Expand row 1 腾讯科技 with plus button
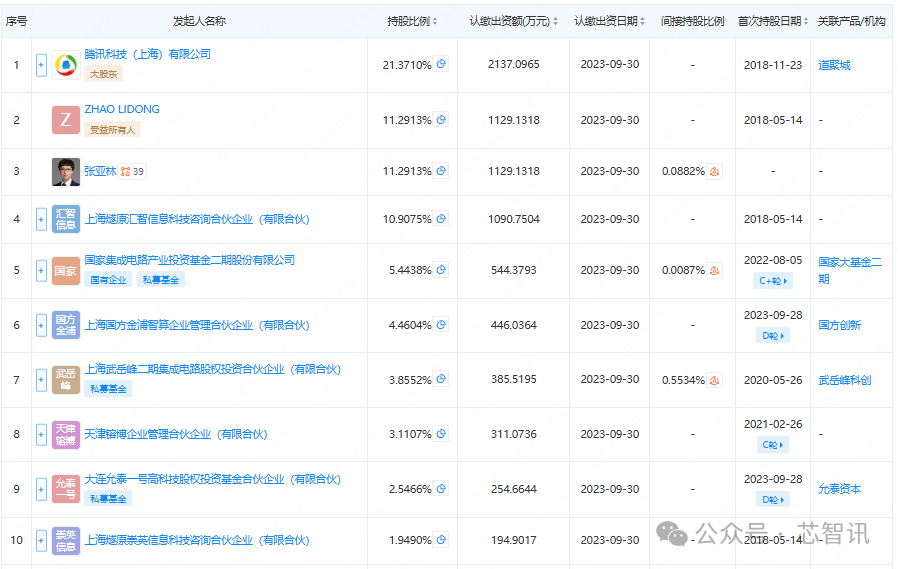The height and width of the screenshot is (569, 898). point(41,65)
